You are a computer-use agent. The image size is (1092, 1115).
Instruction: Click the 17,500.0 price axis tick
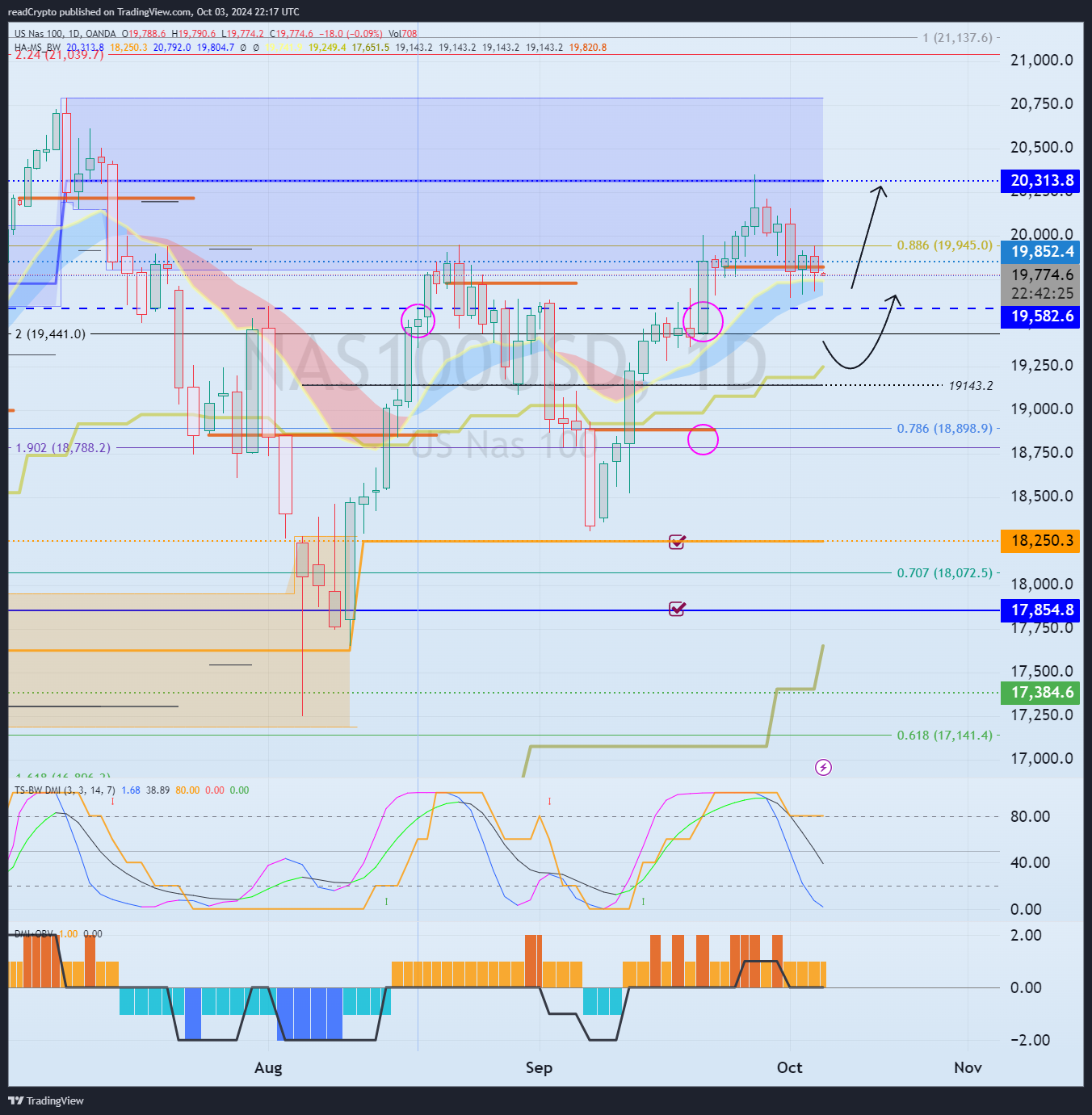(1042, 671)
